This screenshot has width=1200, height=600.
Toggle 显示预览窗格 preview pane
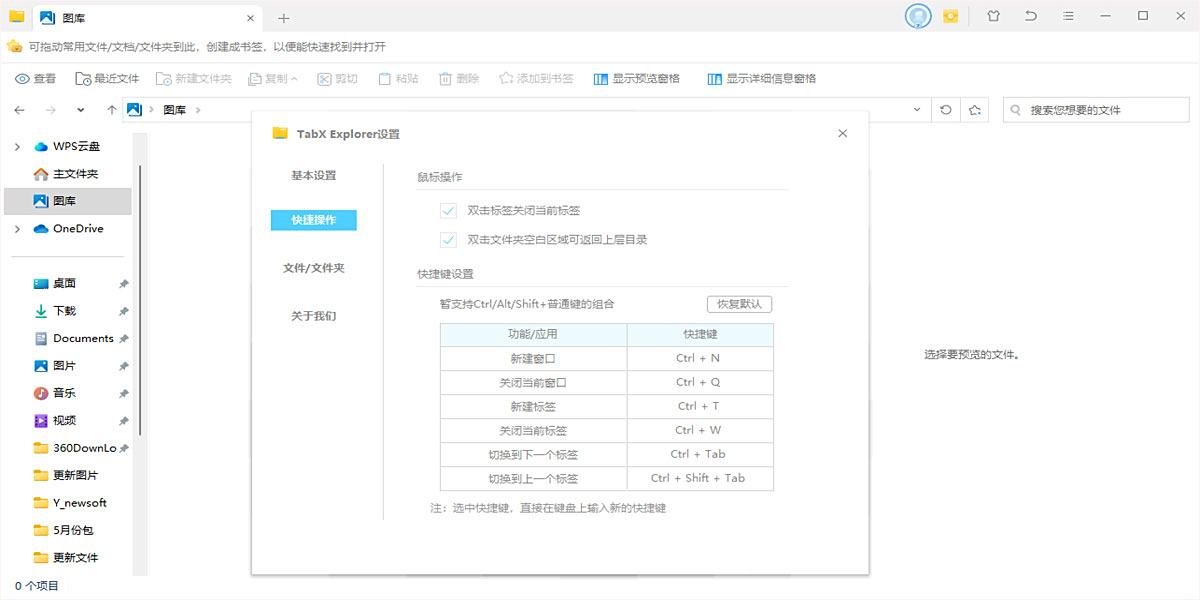(x=637, y=79)
